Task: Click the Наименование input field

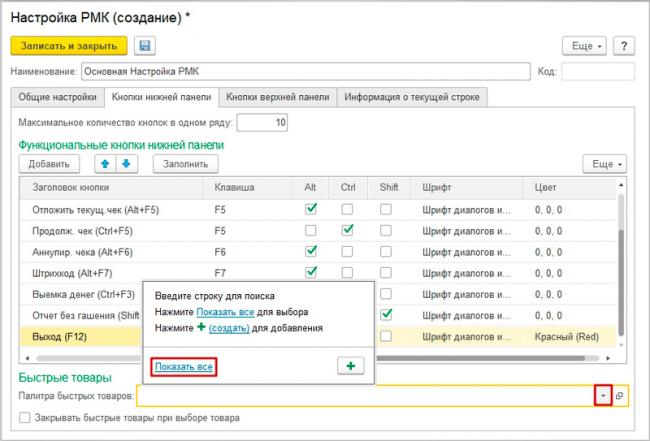Action: point(306,71)
